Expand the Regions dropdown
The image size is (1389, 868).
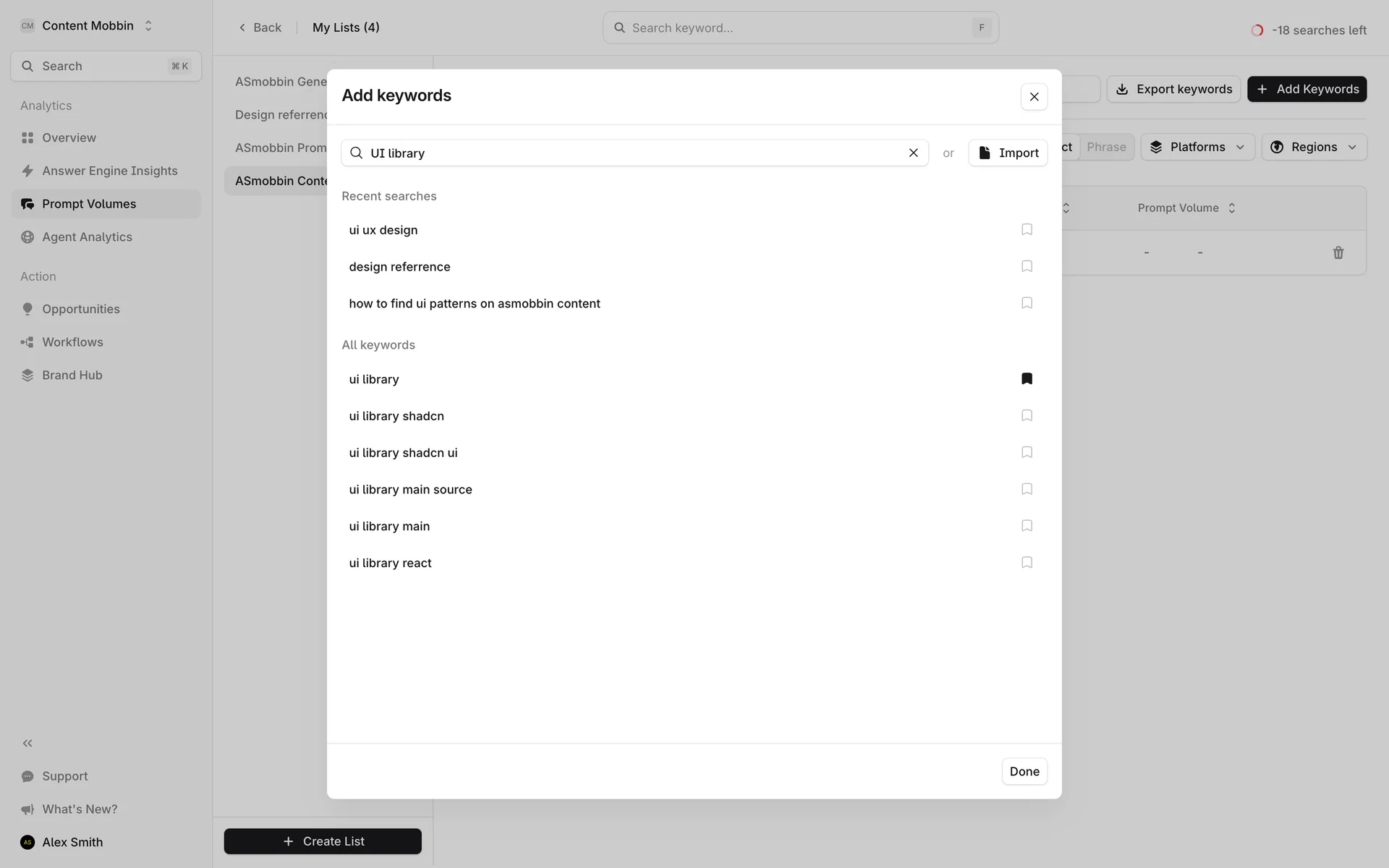coord(1313,147)
